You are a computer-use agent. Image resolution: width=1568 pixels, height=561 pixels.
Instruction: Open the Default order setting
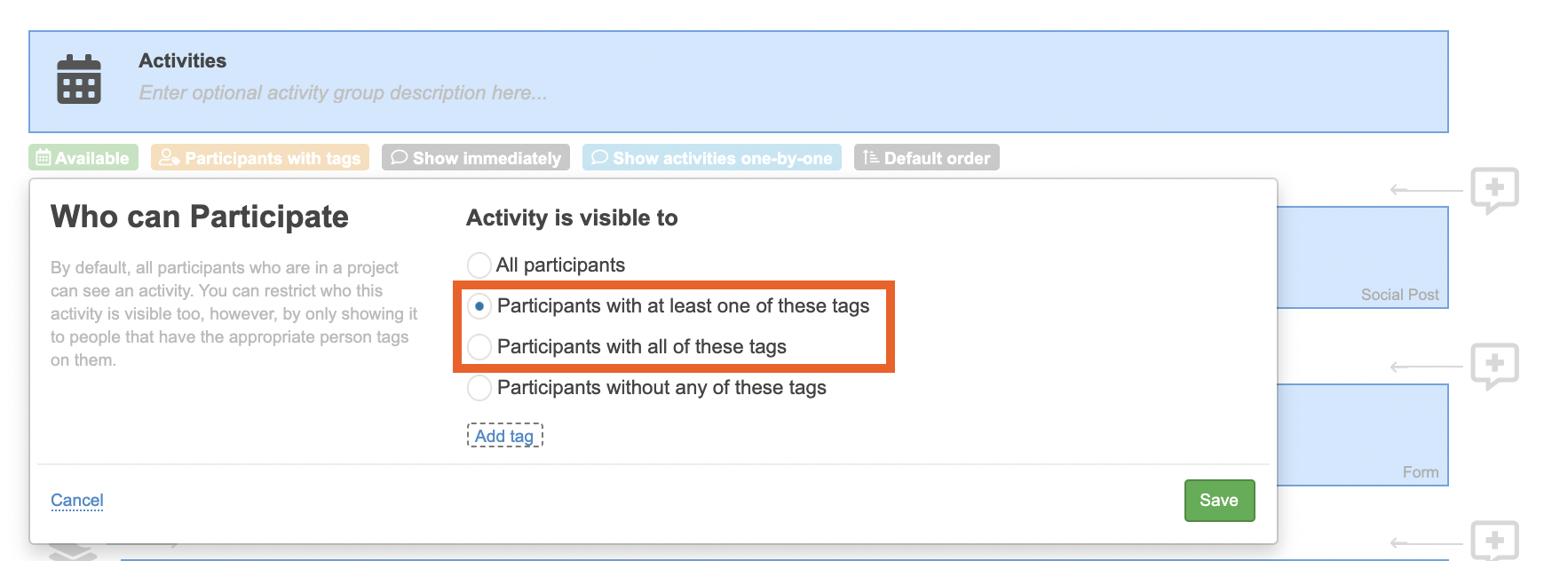pos(927,158)
